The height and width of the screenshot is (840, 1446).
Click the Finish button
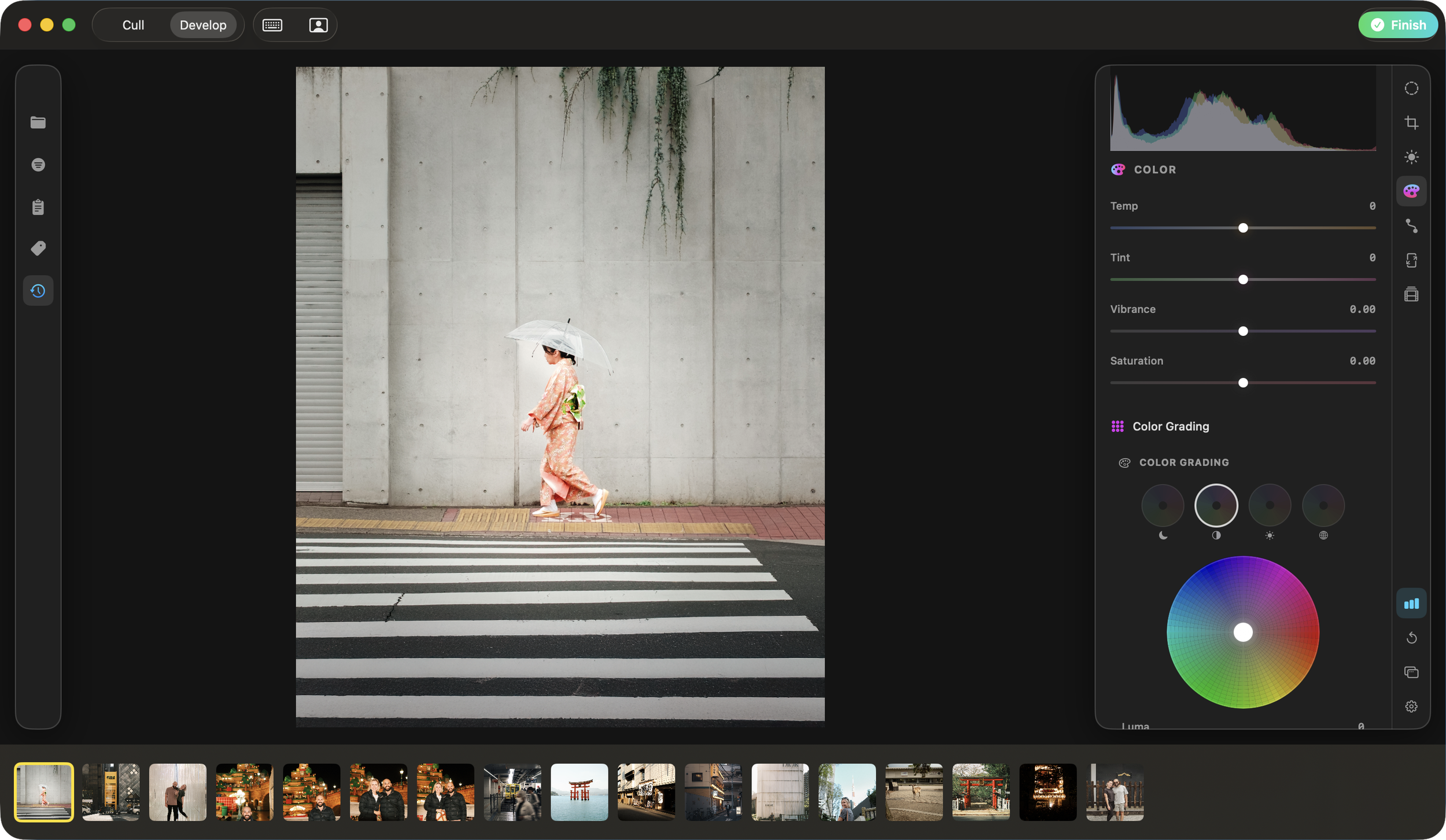click(1397, 25)
